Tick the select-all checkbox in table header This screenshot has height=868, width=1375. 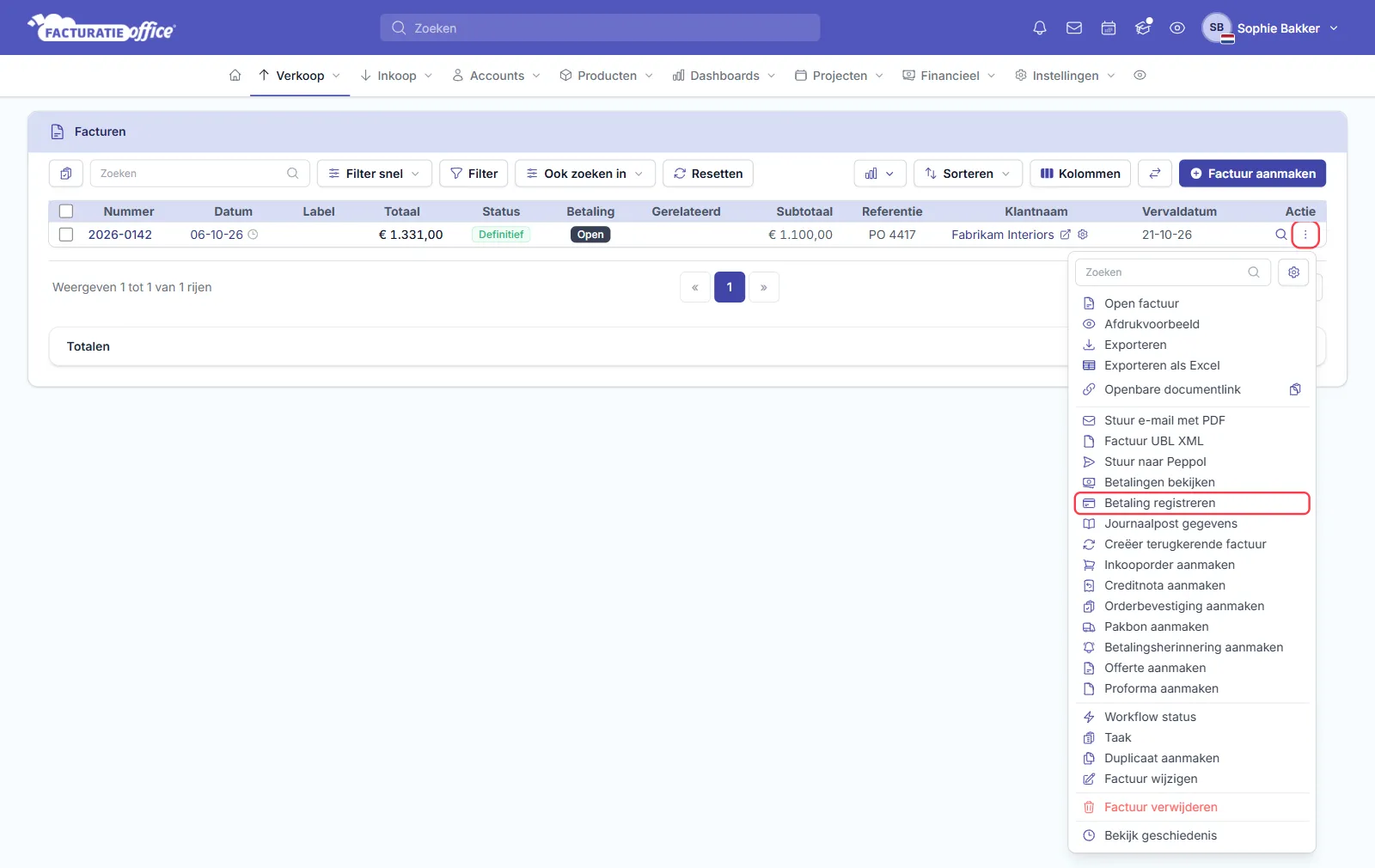point(66,211)
